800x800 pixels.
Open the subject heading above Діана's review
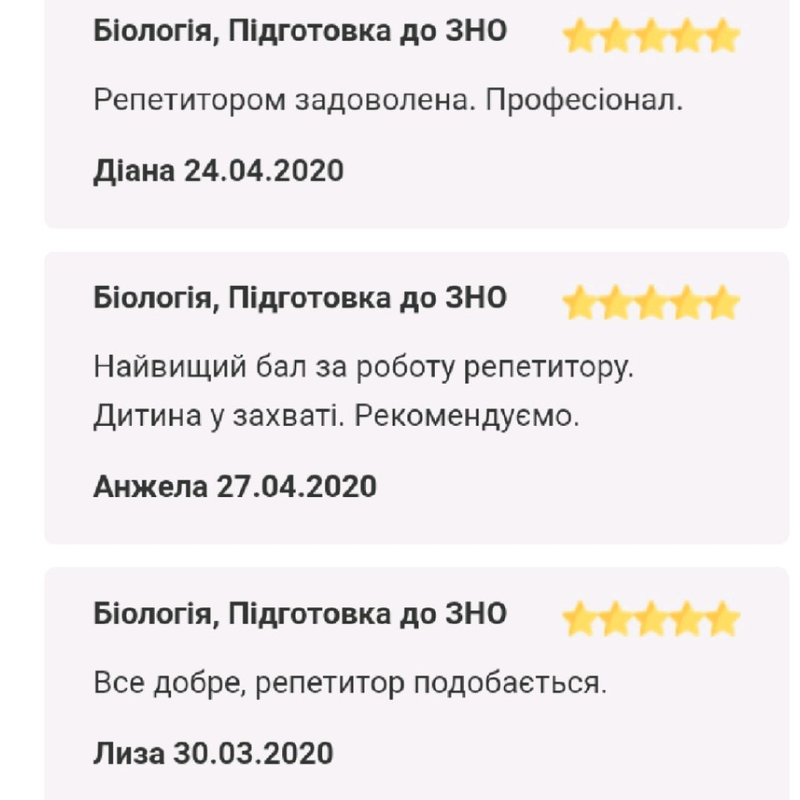pyautogui.click(x=300, y=31)
